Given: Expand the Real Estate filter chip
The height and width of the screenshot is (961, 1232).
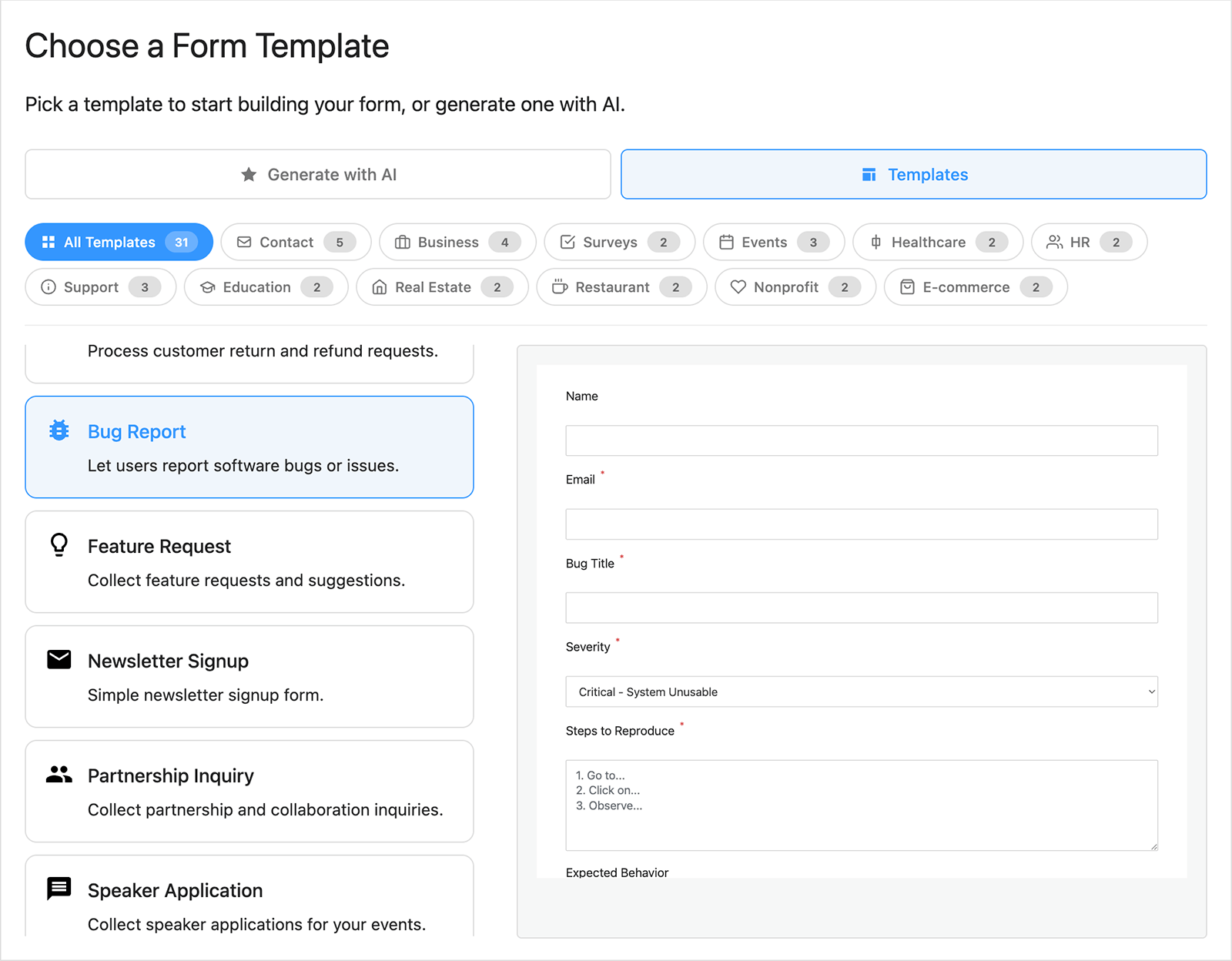Looking at the screenshot, I should tap(442, 287).
